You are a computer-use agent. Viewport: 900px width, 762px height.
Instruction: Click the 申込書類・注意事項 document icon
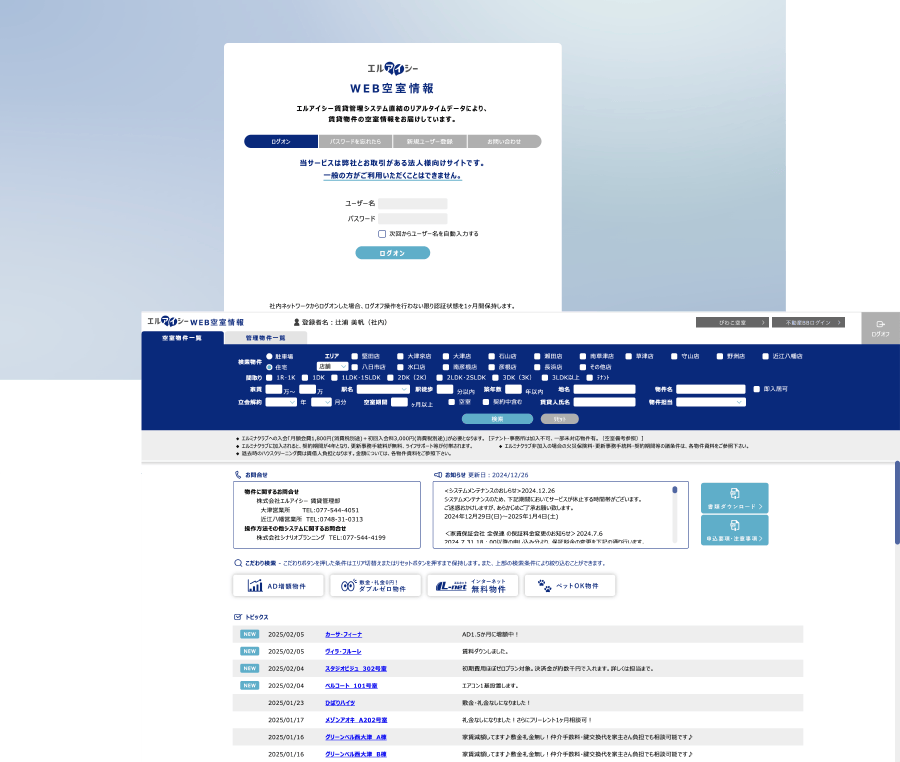click(734, 524)
